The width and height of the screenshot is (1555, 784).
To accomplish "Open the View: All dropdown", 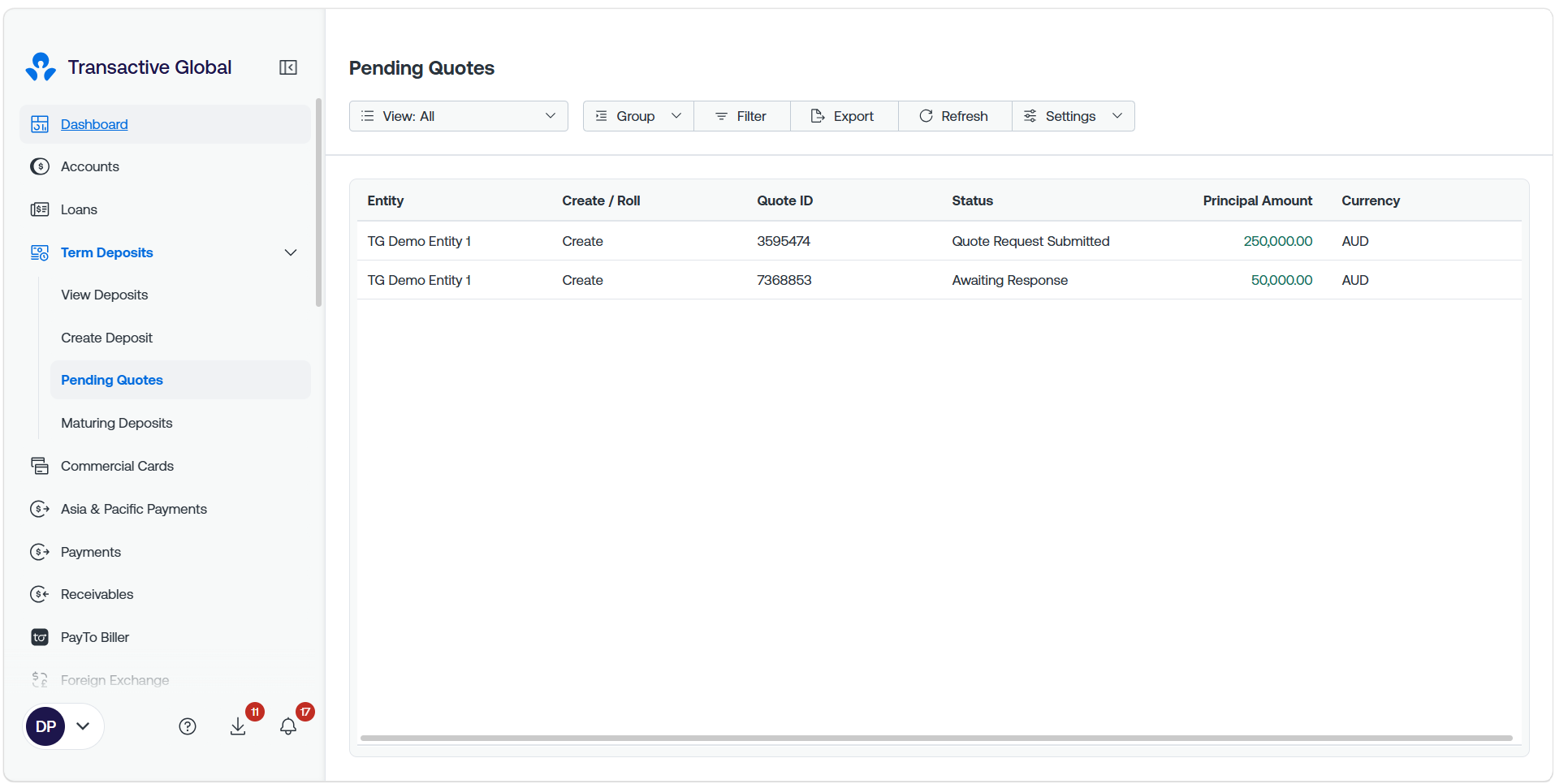I will click(459, 116).
